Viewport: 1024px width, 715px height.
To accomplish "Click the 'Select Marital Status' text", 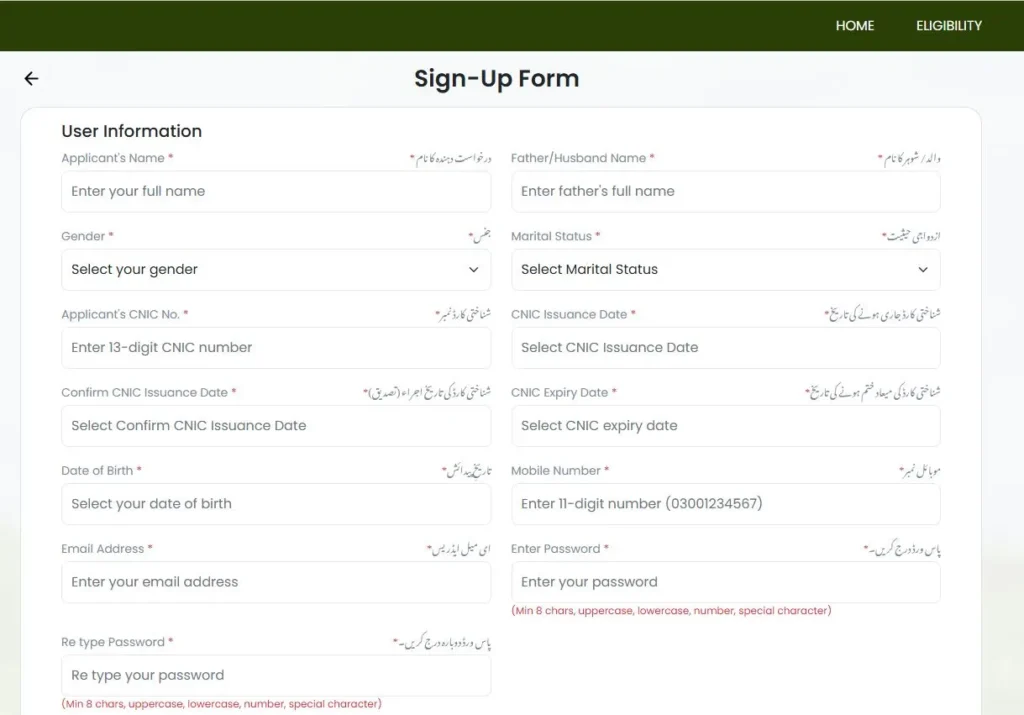I will (x=589, y=270).
